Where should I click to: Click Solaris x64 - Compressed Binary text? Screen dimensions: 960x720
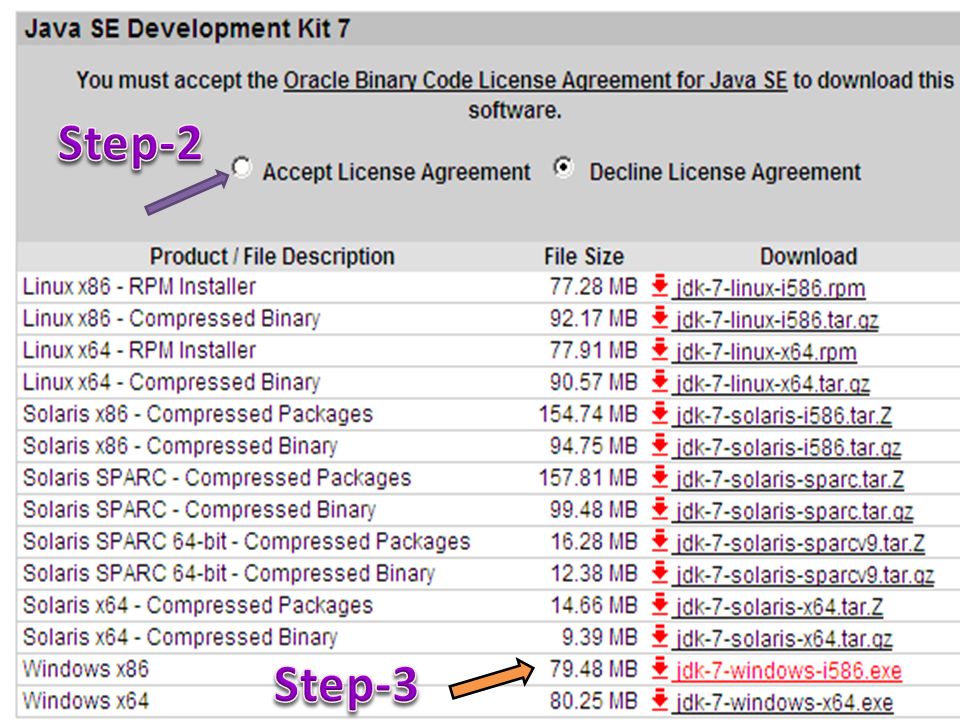(180, 637)
